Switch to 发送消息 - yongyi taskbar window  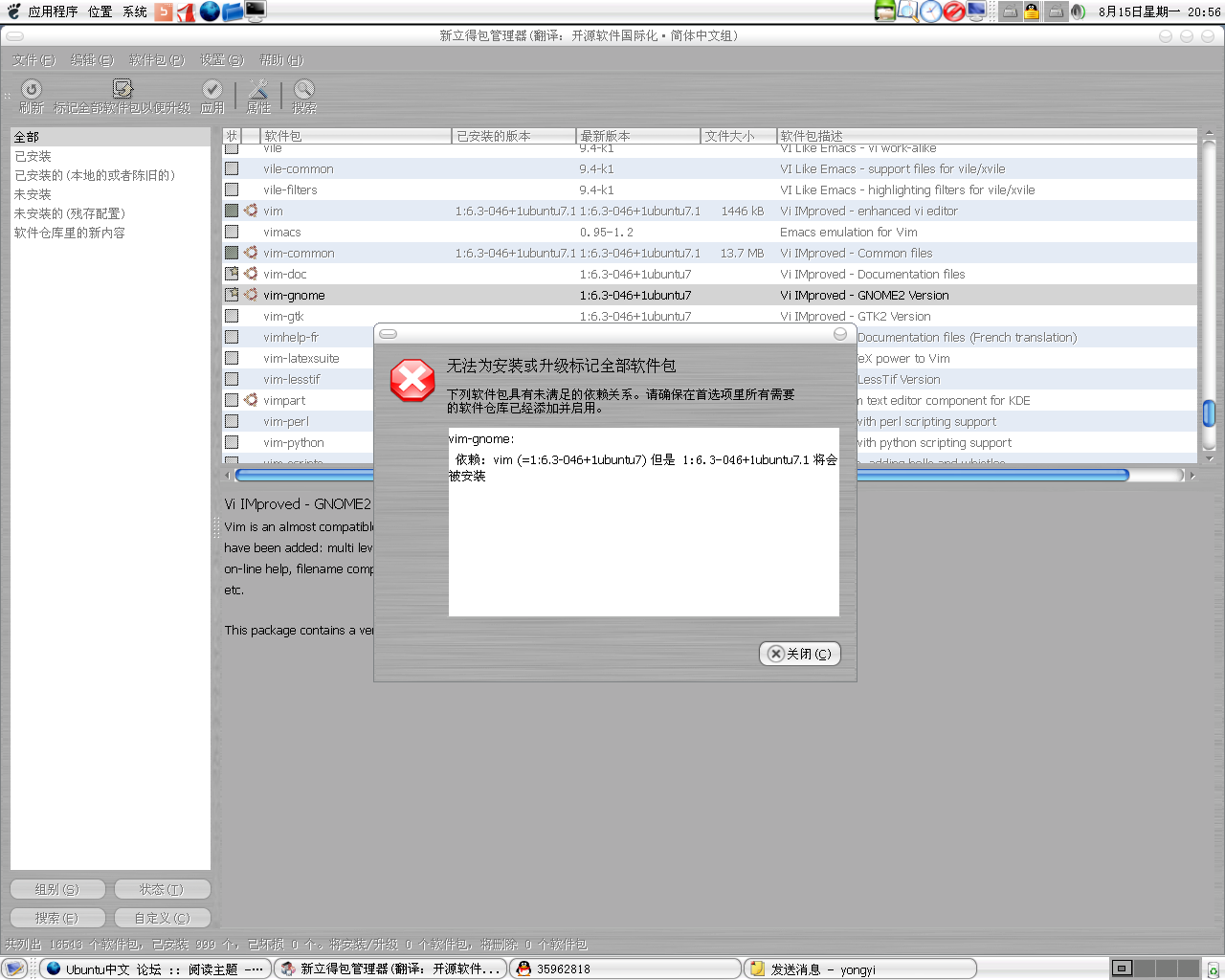(x=860, y=969)
